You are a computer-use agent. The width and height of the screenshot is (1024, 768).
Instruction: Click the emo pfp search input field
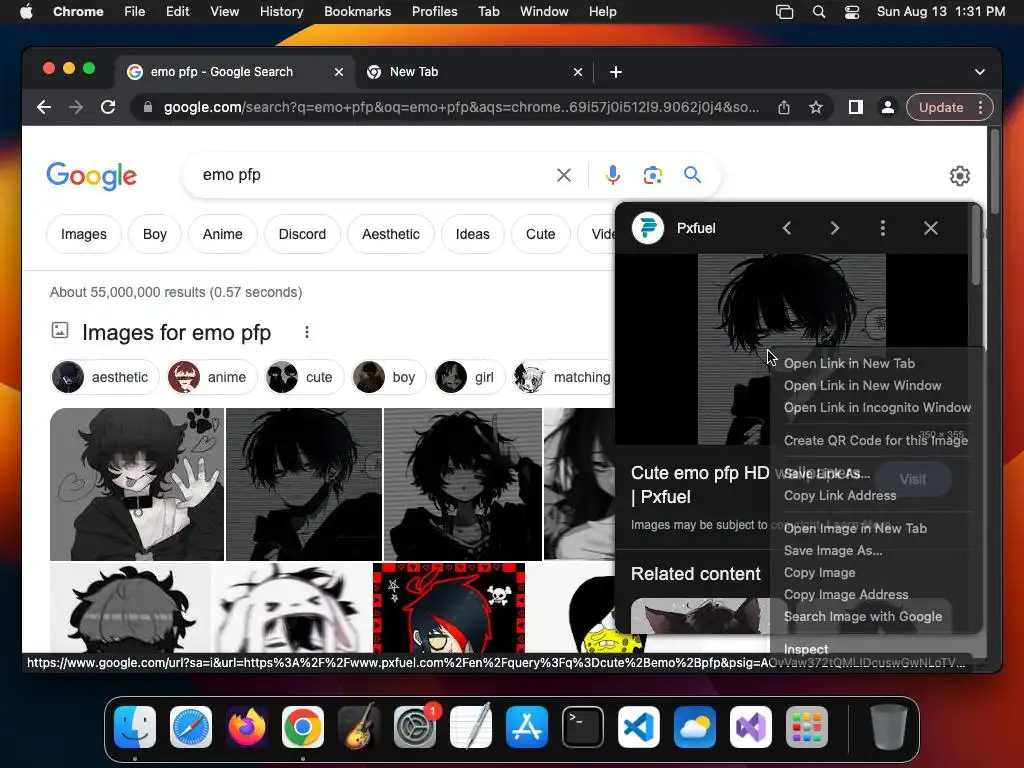[372, 175]
